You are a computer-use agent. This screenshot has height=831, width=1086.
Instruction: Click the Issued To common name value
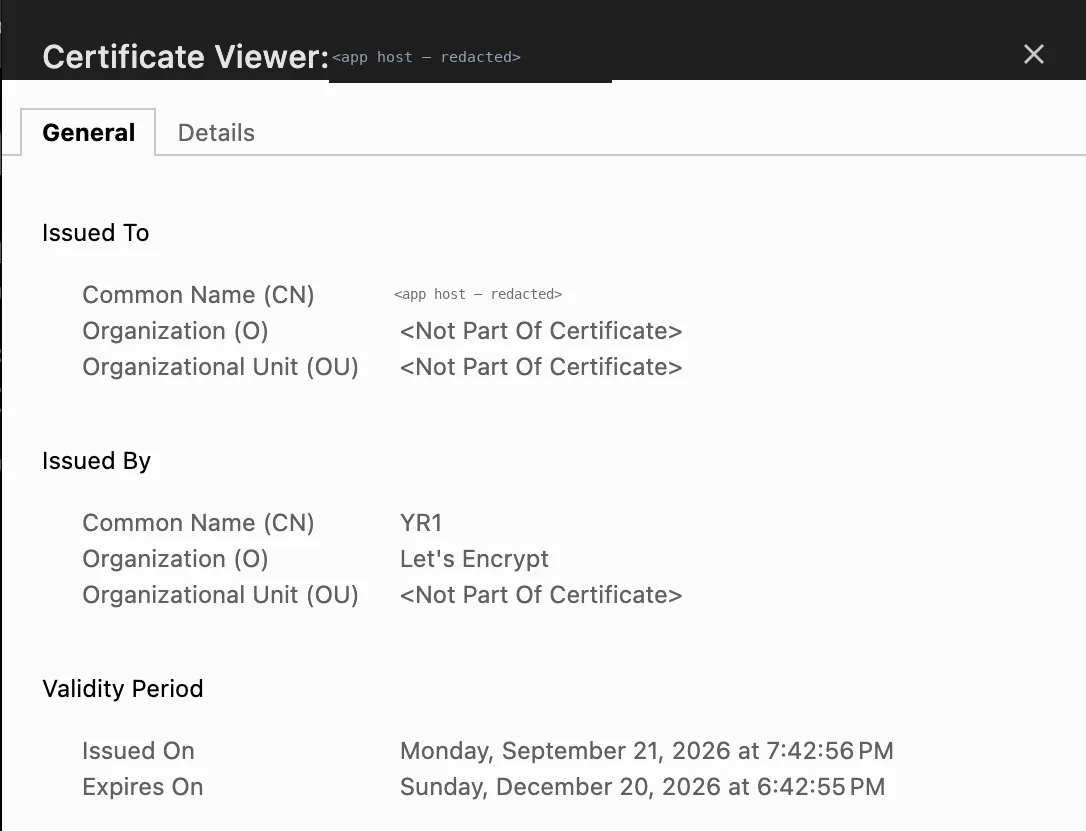478,294
